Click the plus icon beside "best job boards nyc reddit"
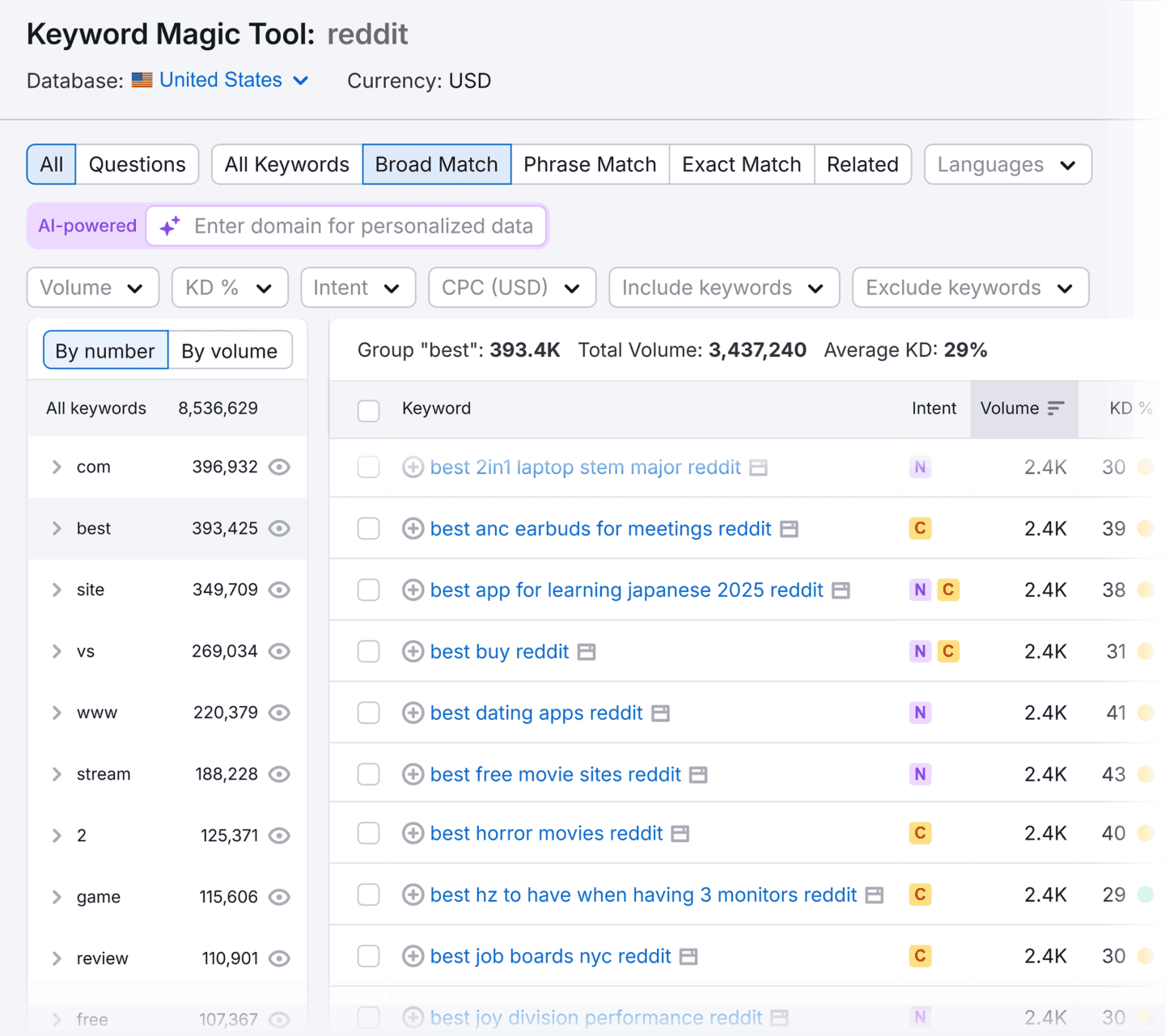Screen dimensions: 1165x1036 tap(413, 956)
